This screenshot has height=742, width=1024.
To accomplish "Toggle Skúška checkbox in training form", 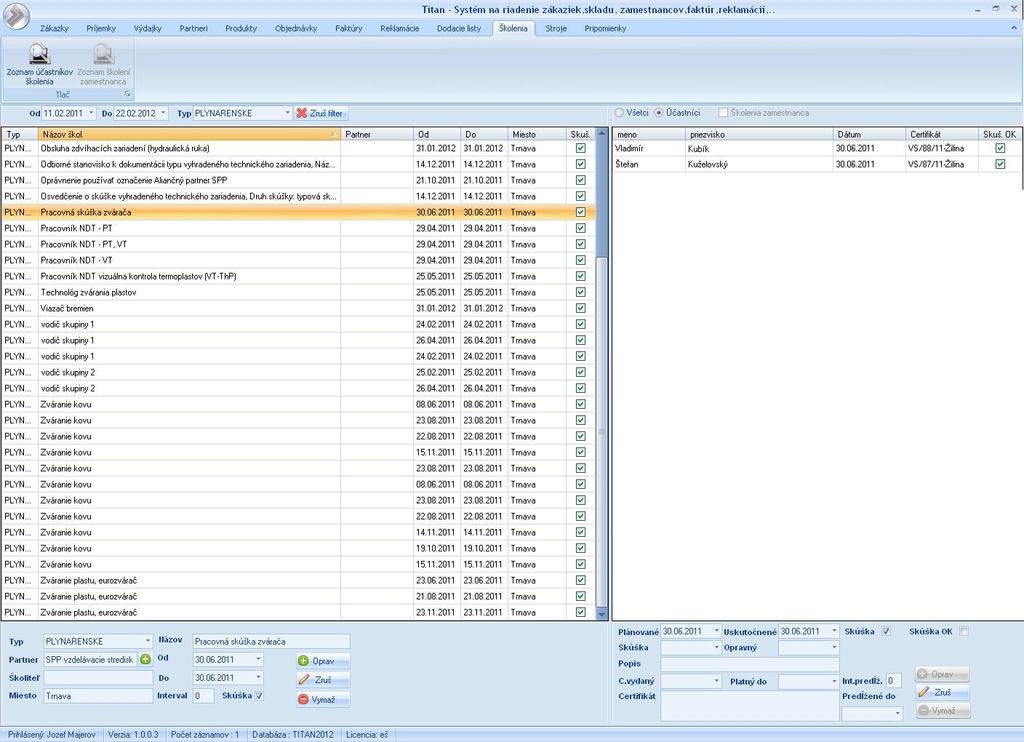I will click(x=259, y=696).
